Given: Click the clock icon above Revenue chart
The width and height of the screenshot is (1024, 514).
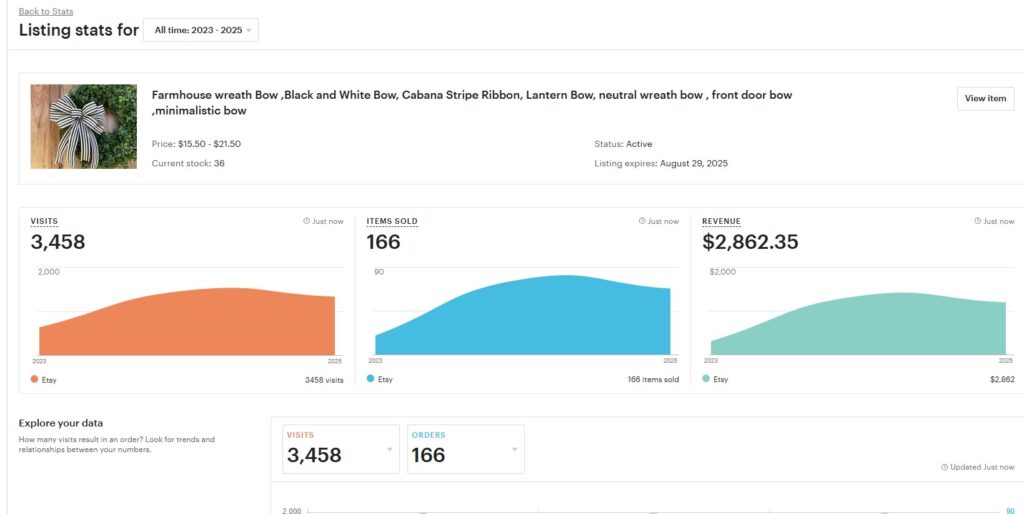Looking at the screenshot, I should point(978,221).
